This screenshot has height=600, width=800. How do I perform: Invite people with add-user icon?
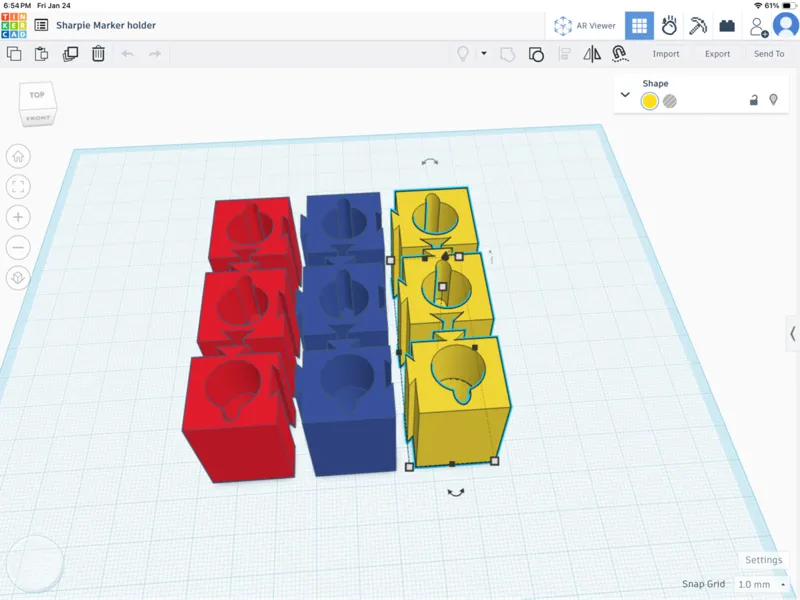(758, 27)
